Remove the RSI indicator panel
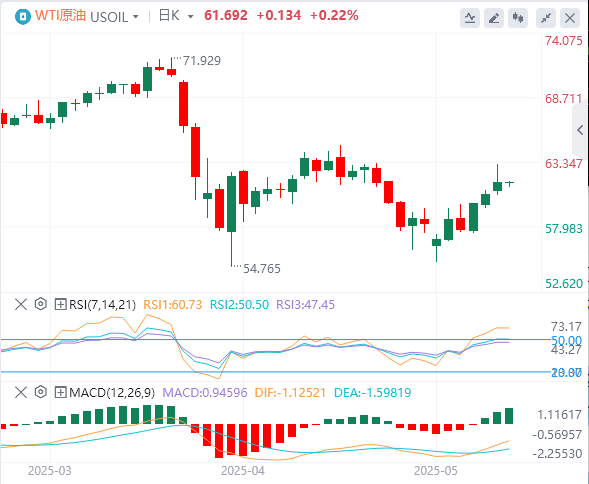589x484 pixels. tap(21, 304)
